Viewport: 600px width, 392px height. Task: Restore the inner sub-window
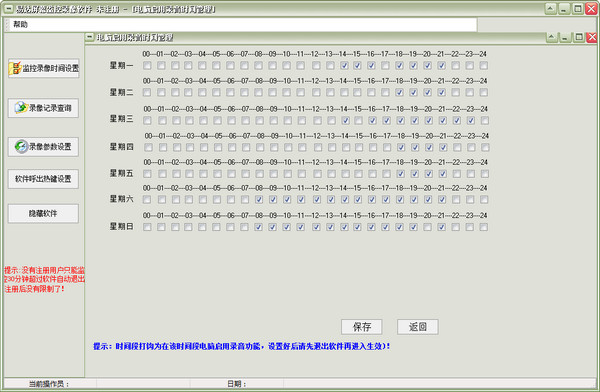point(579,37)
